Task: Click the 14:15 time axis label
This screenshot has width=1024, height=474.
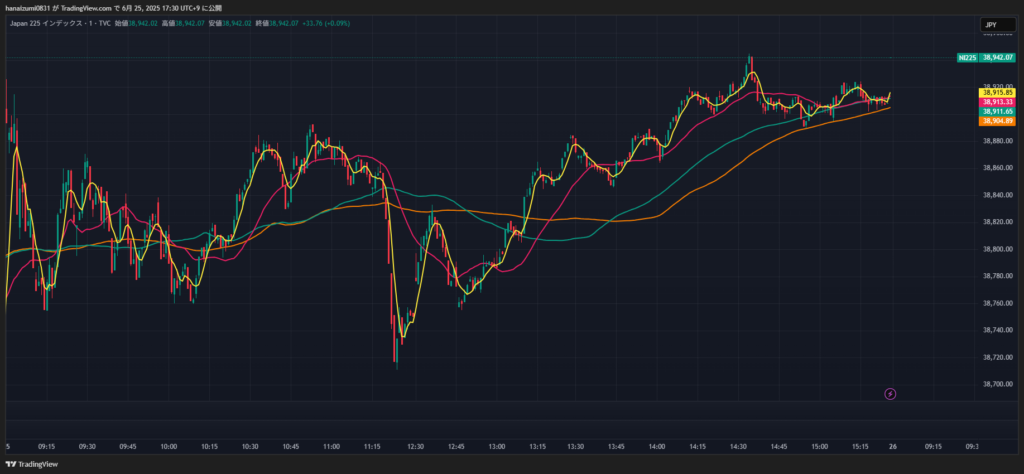Action: (x=697, y=447)
